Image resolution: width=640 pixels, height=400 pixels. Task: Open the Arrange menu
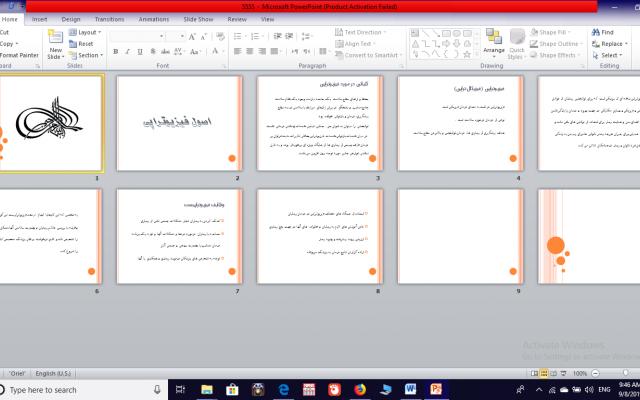coord(494,44)
